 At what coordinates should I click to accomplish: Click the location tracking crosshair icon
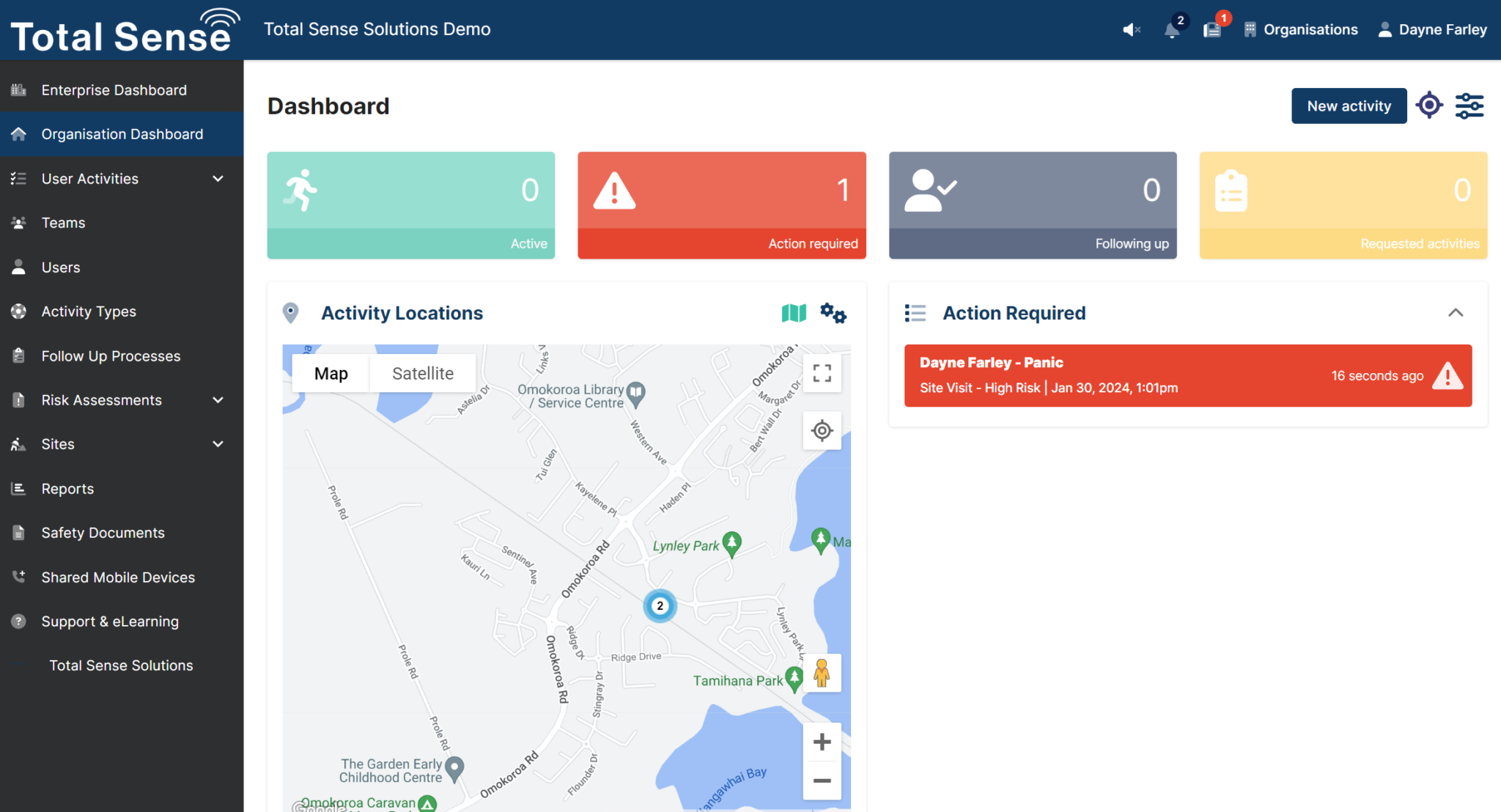point(1429,106)
